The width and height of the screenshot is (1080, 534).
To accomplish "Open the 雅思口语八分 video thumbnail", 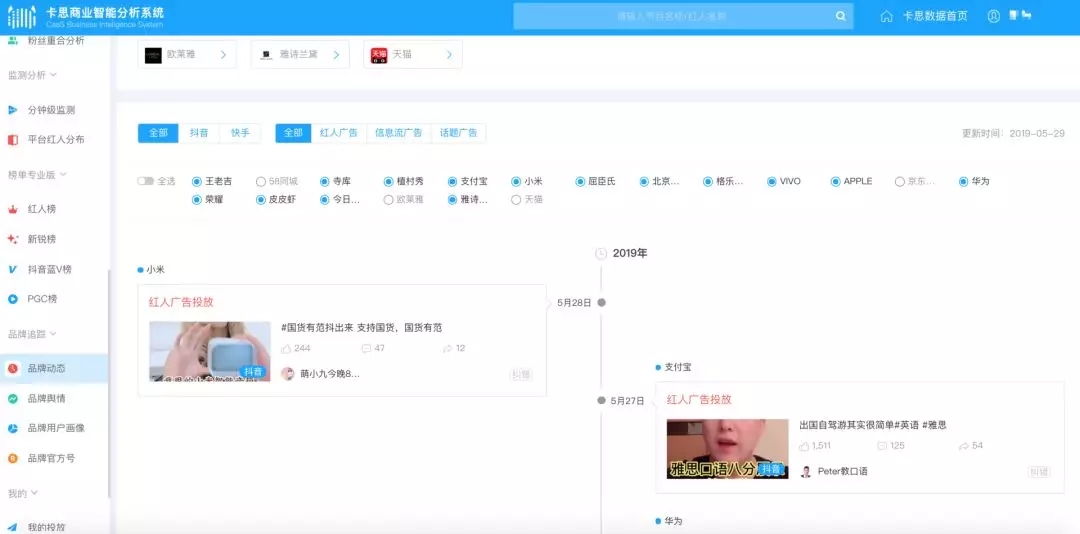I will point(727,449).
